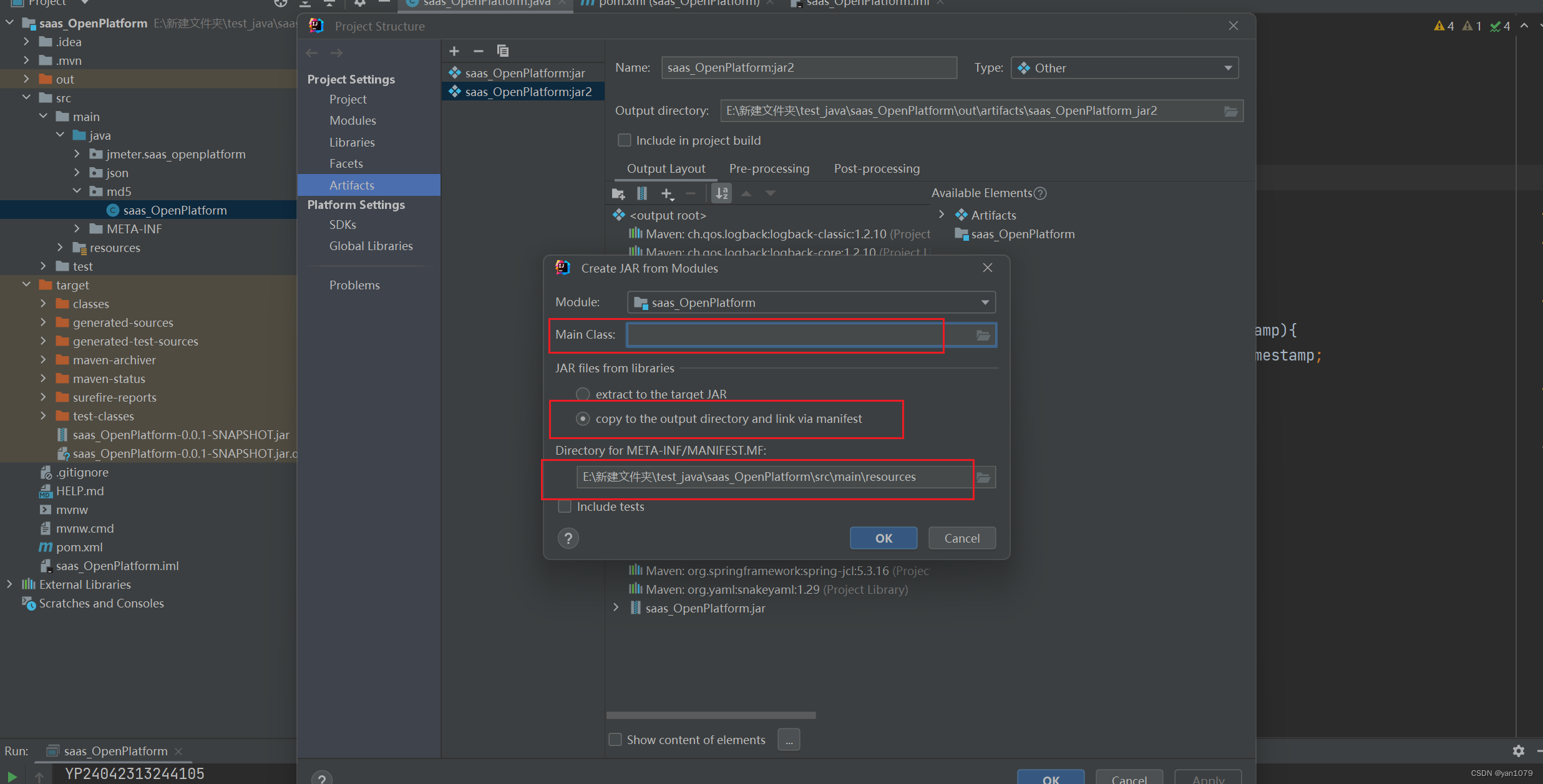Select the extract to the target JAR option
This screenshot has width=1543, height=784.
click(x=582, y=394)
